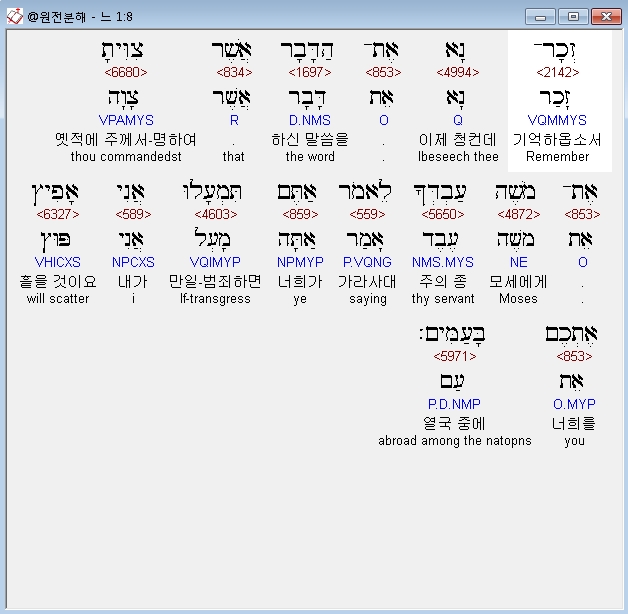Select the parsing code VQIMYP
628x614 pixels.
[215, 262]
